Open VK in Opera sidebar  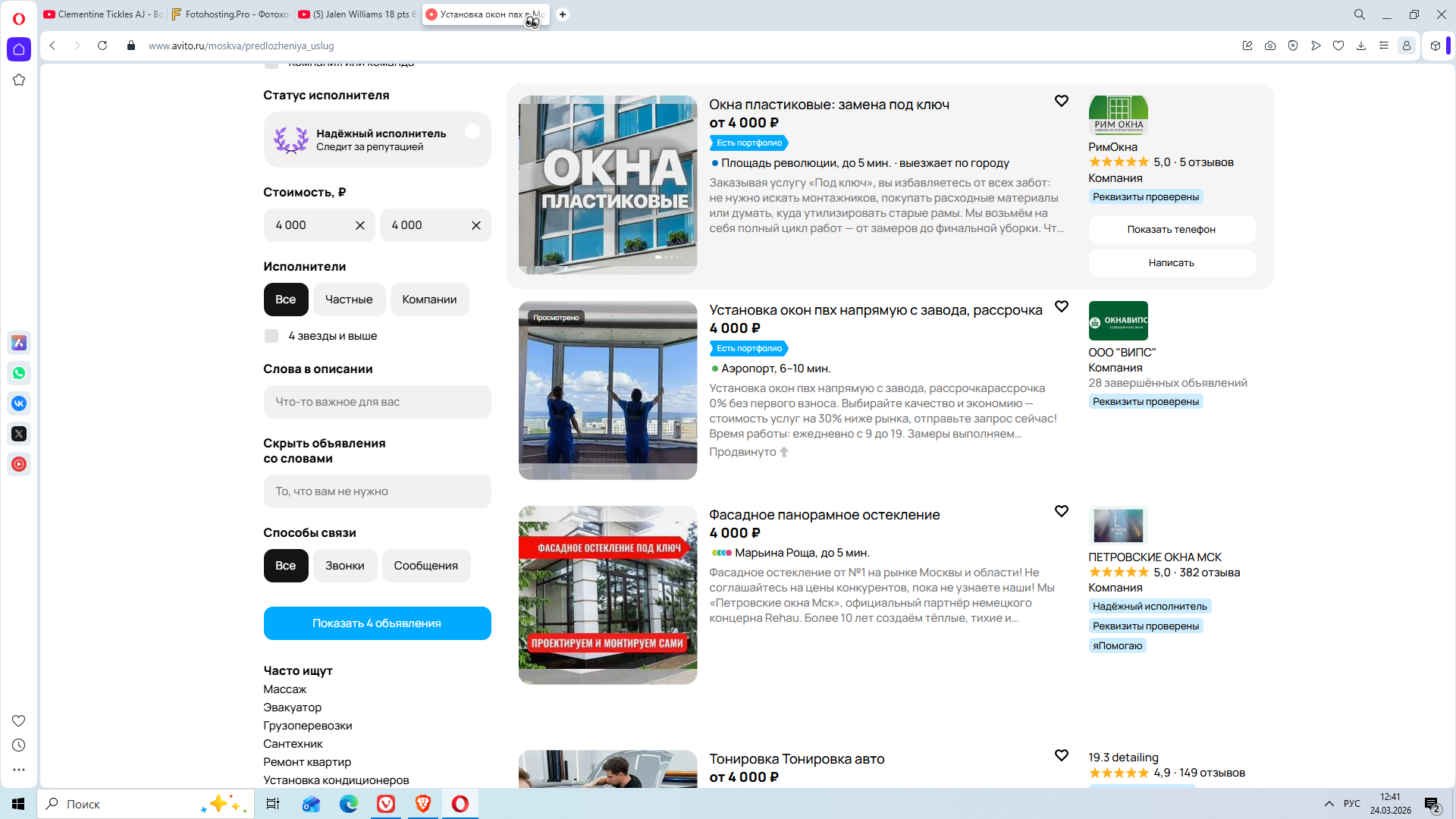pyautogui.click(x=19, y=403)
